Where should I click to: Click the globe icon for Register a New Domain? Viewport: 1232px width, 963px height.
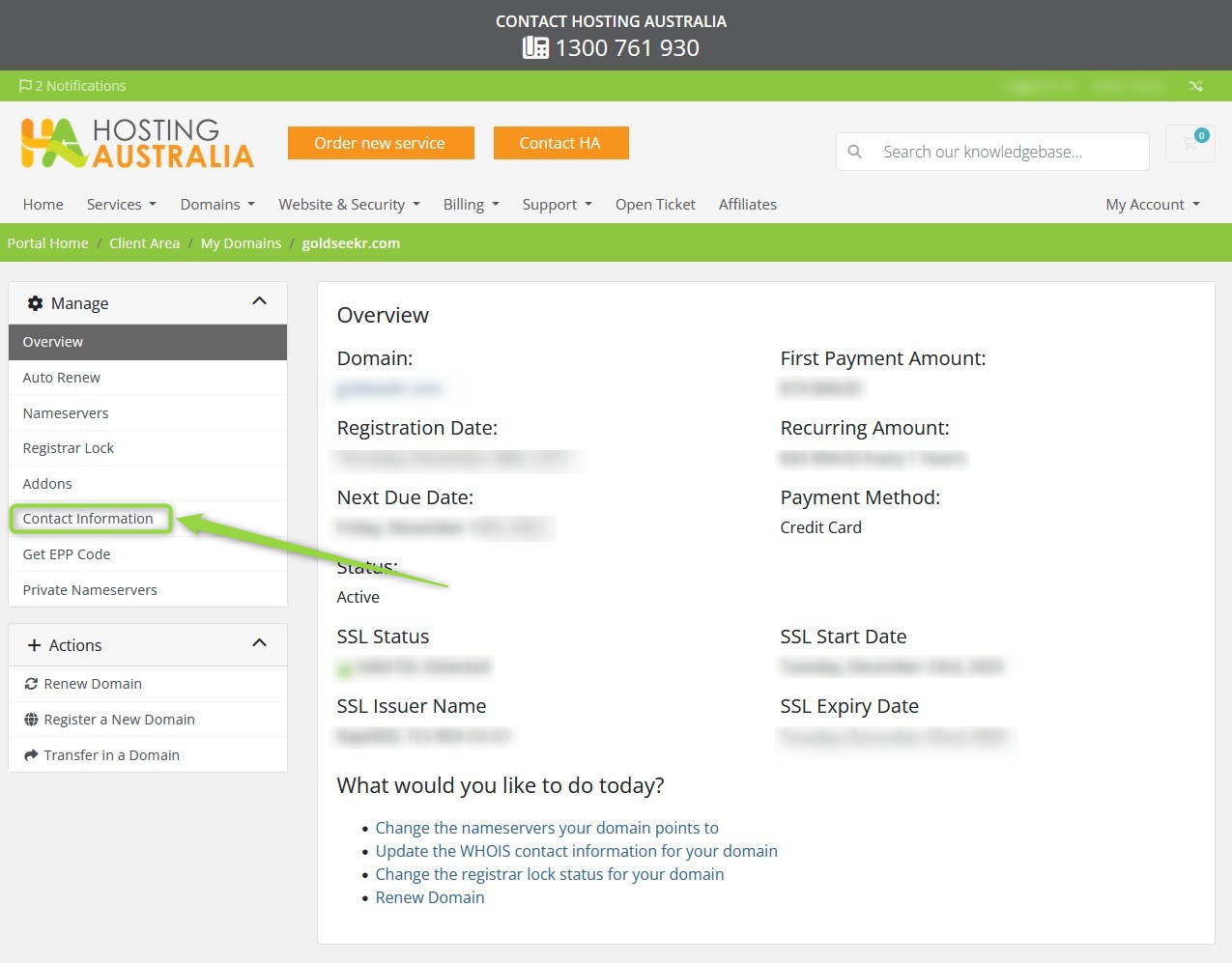click(31, 720)
